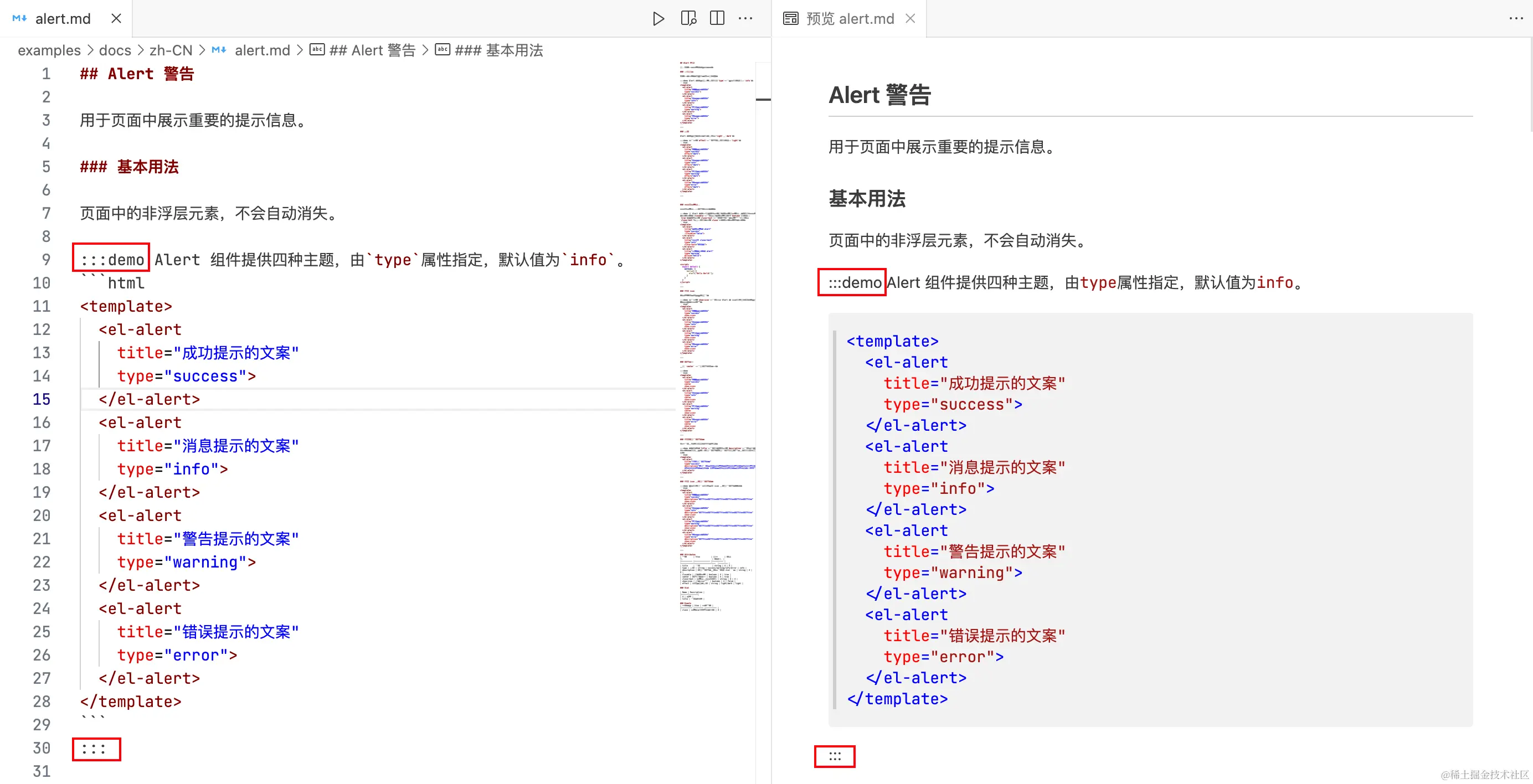1533x784 pixels.
Task: Click the minimap code overview
Action: (x=716, y=333)
